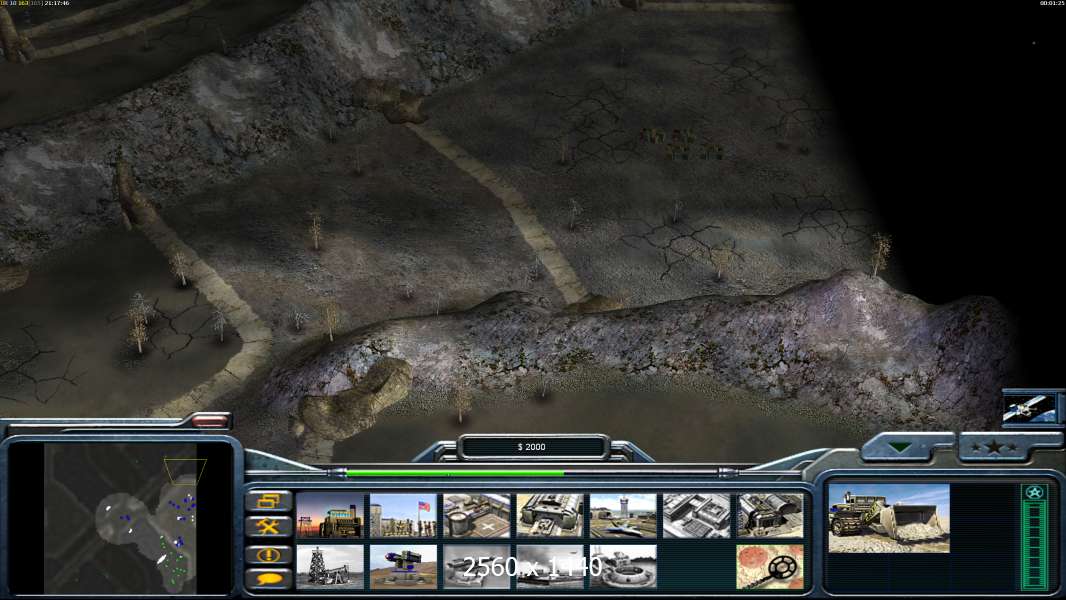Click the 21:17:46 clock readout
The width and height of the screenshot is (1066, 600).
click(x=57, y=3)
